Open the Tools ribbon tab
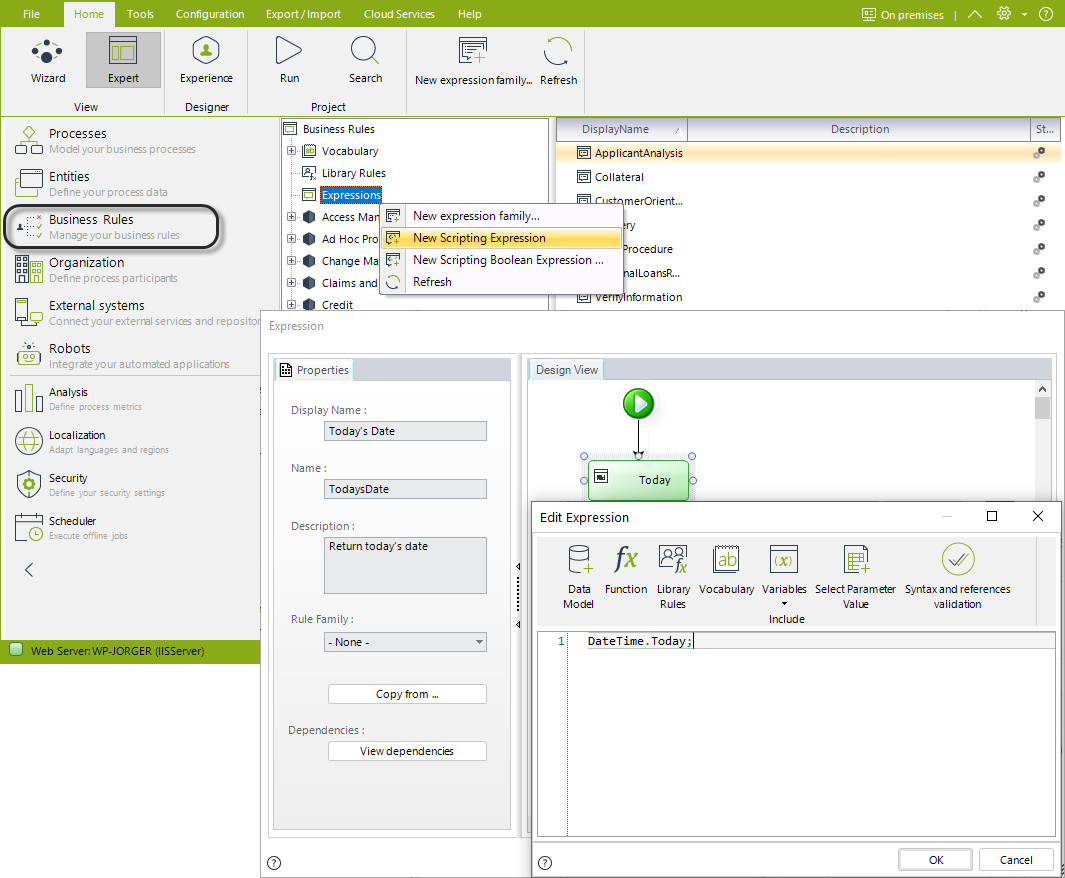Image resolution: width=1065 pixels, height=878 pixels. (140, 14)
